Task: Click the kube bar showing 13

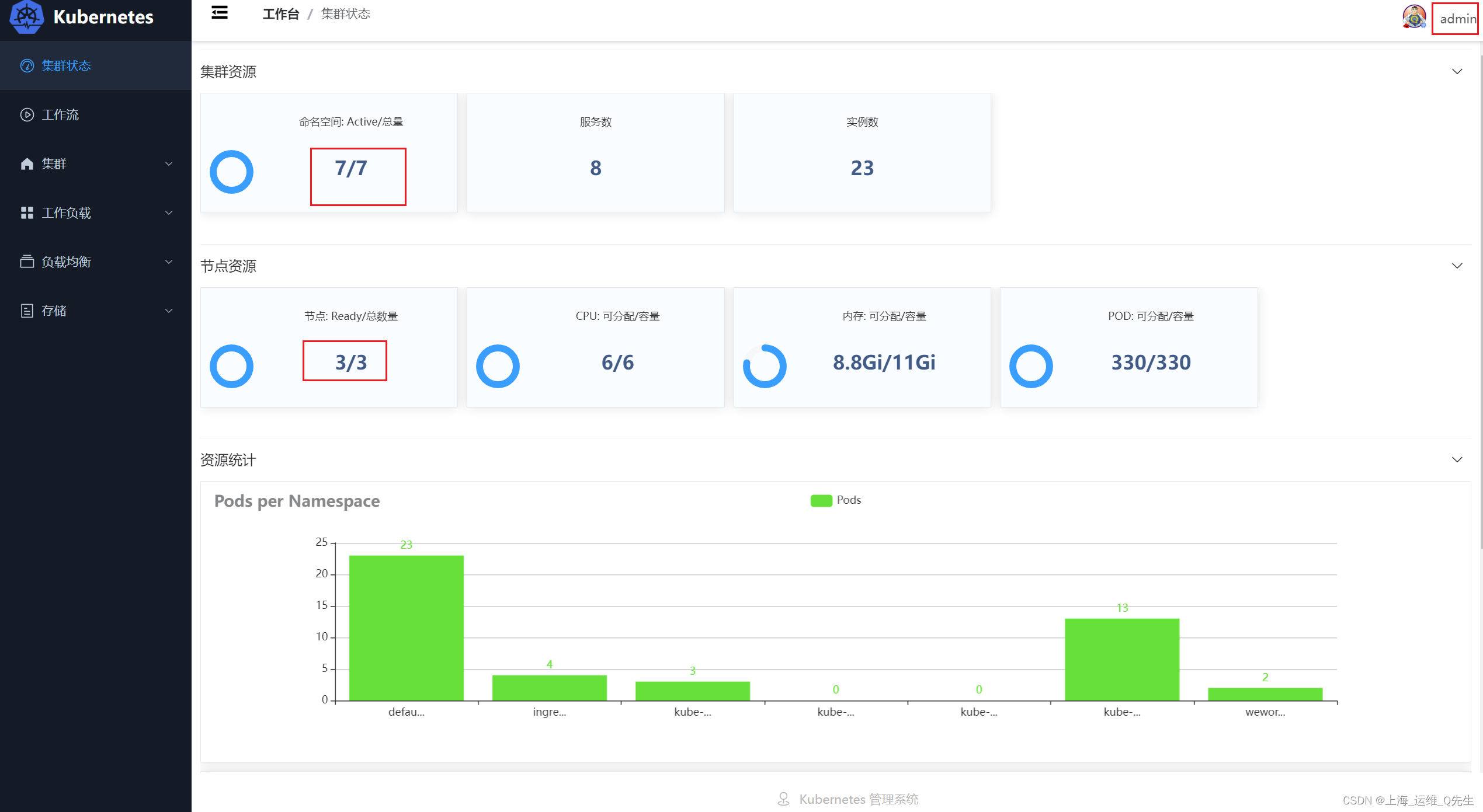Action: pyautogui.click(x=1122, y=660)
